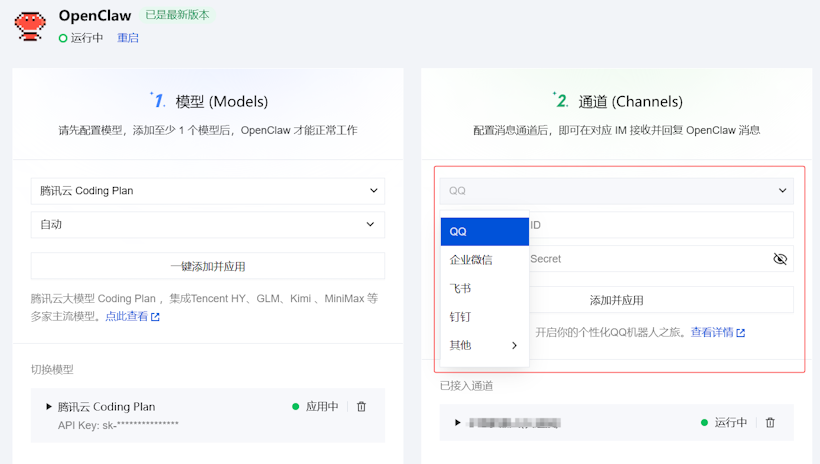Click the 已是最新版本 version badge
Screen dimensions: 820x464
pos(177,15)
